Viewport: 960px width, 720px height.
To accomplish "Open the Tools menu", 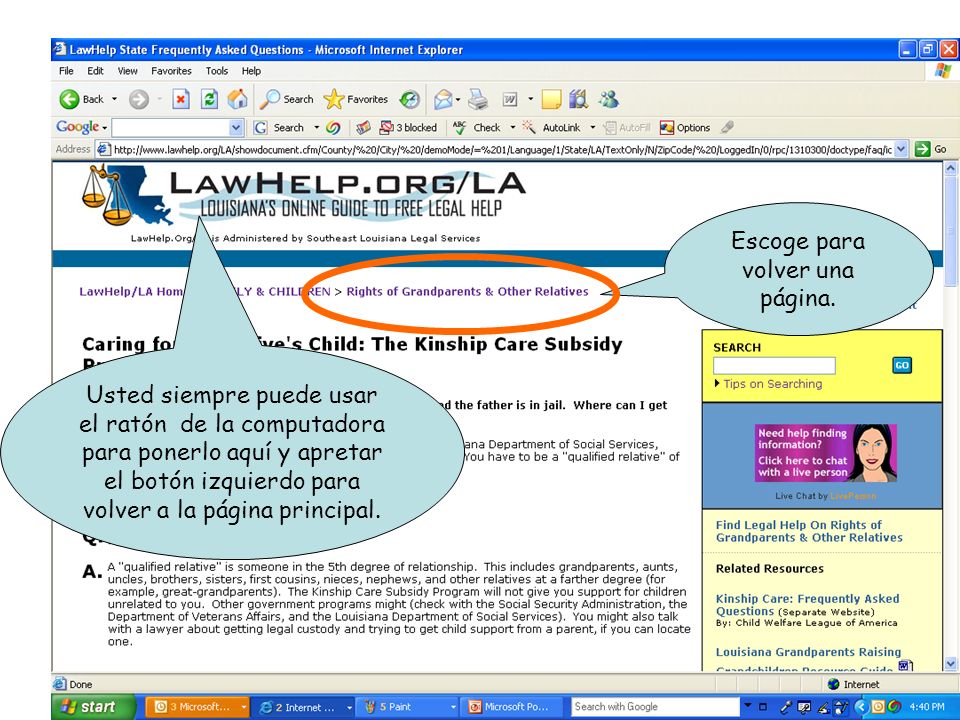I will [217, 71].
